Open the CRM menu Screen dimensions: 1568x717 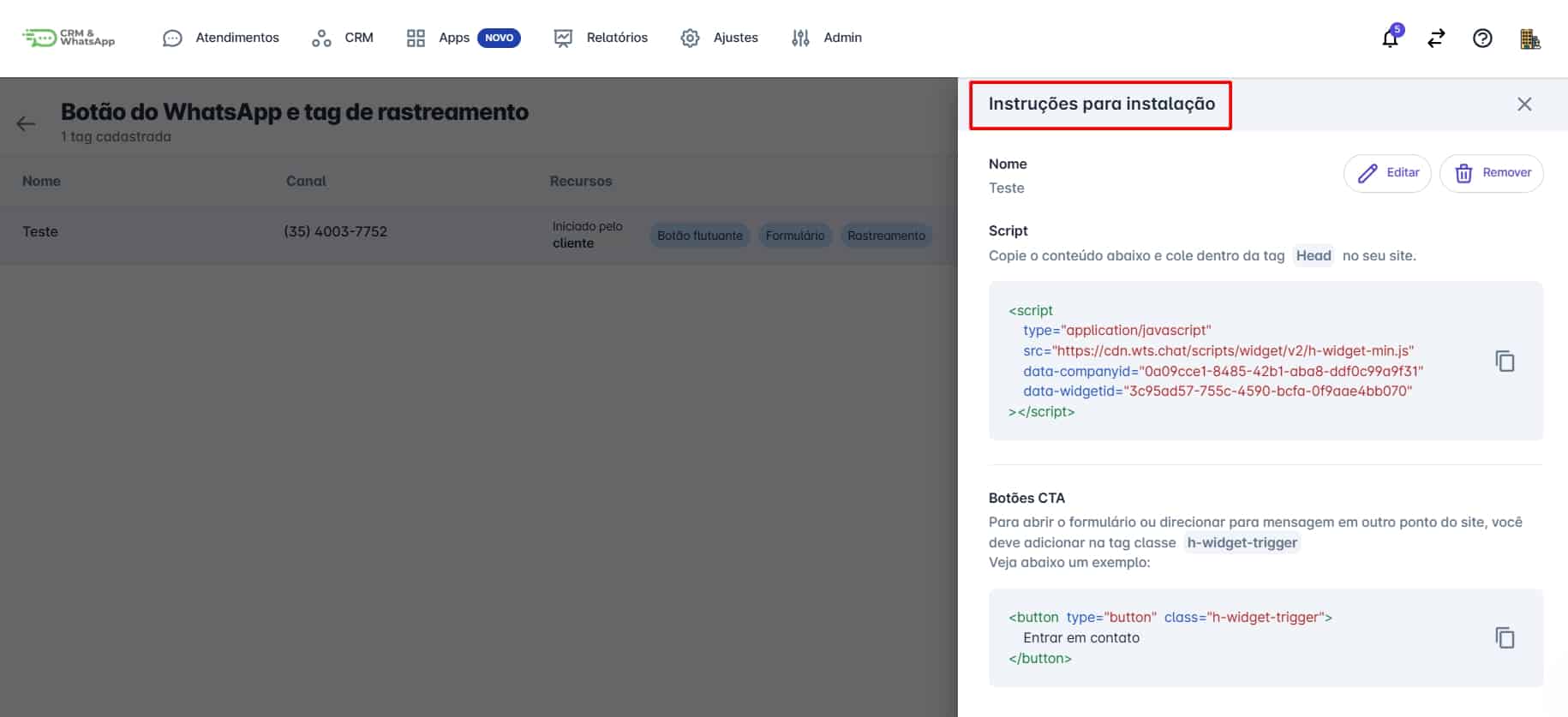(x=343, y=38)
